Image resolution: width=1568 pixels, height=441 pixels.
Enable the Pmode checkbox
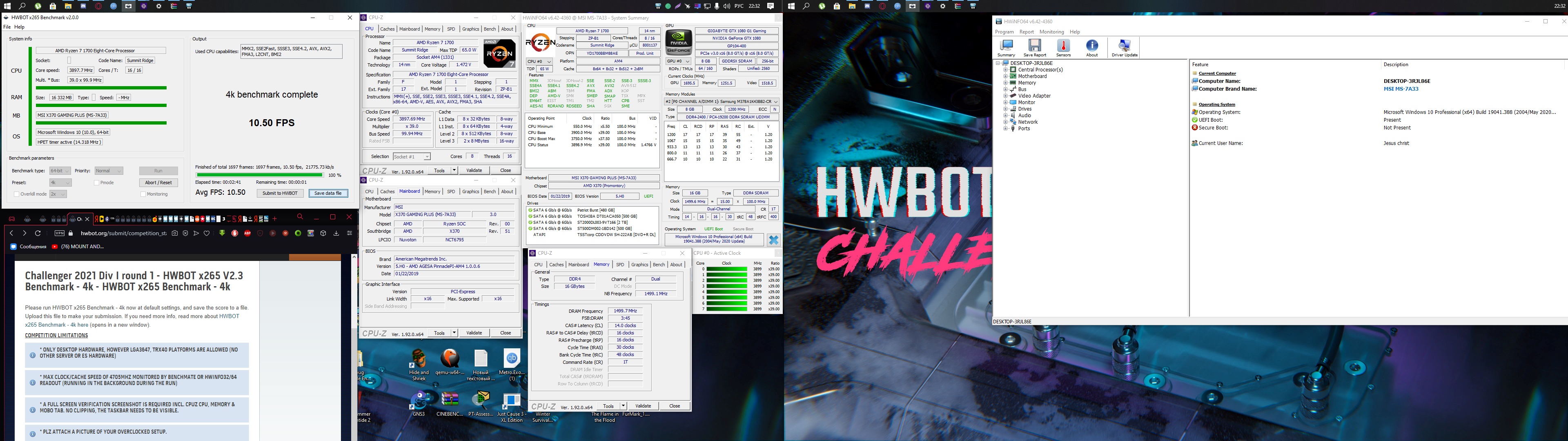tap(97, 183)
